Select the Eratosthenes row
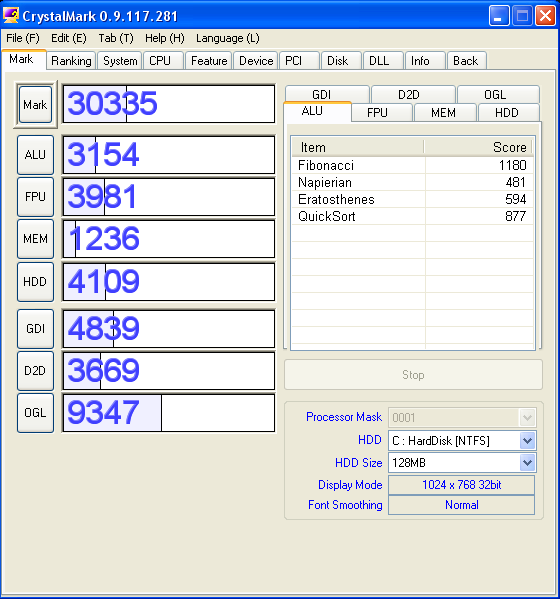The width and height of the screenshot is (560, 599). pyautogui.click(x=413, y=199)
